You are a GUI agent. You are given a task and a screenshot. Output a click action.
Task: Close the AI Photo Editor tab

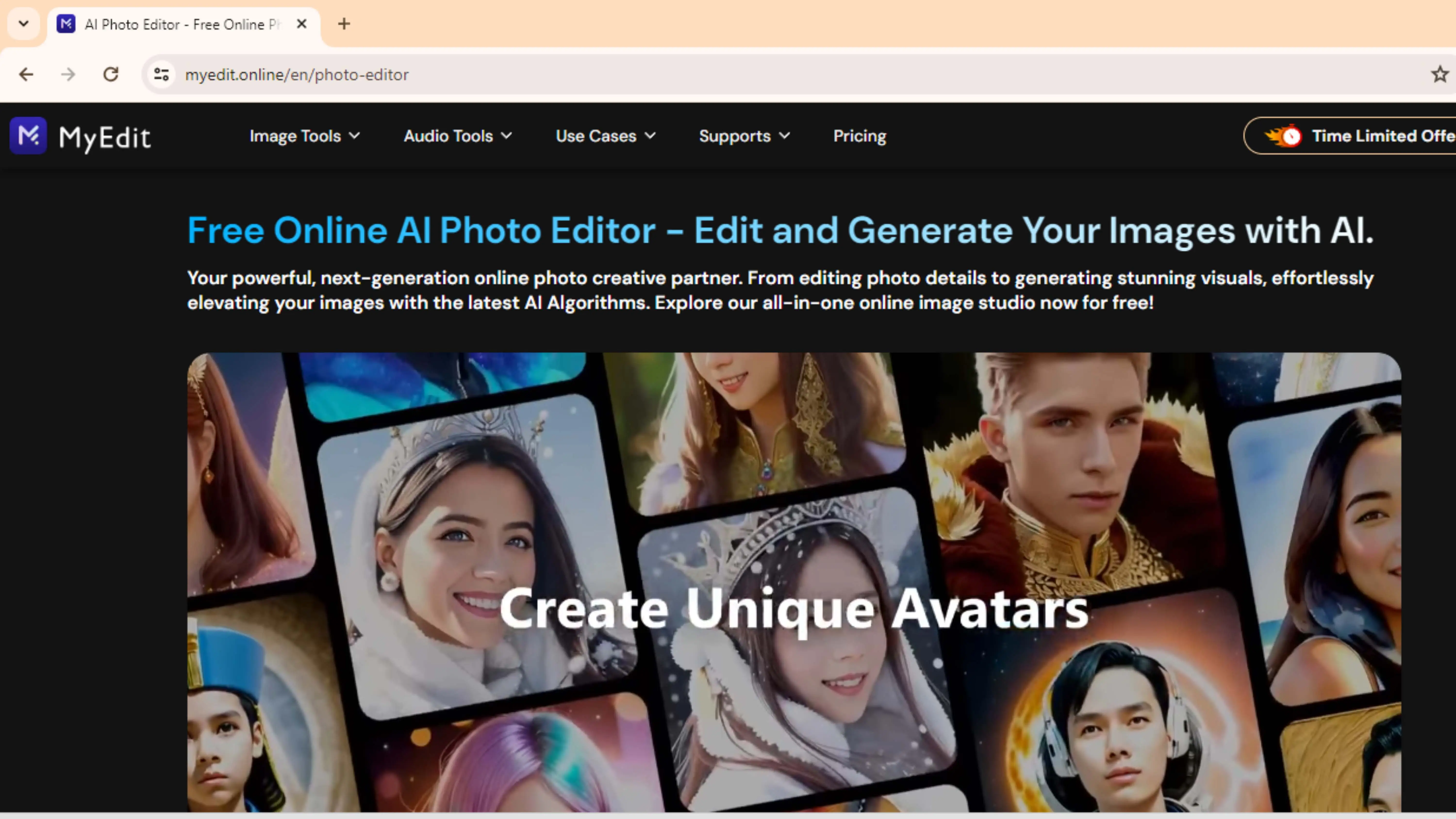tap(302, 24)
